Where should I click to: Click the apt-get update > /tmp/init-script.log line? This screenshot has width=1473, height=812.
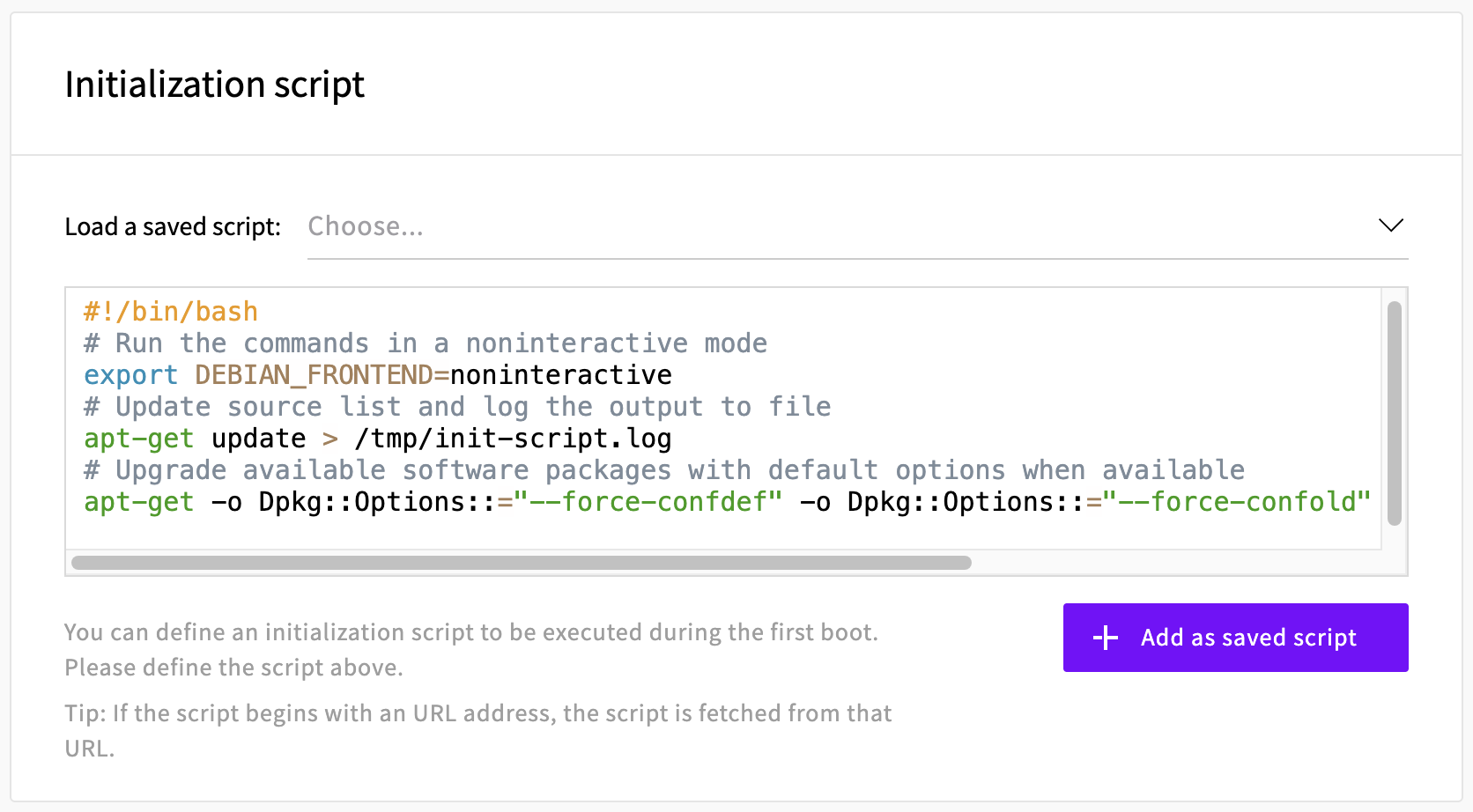click(x=378, y=439)
